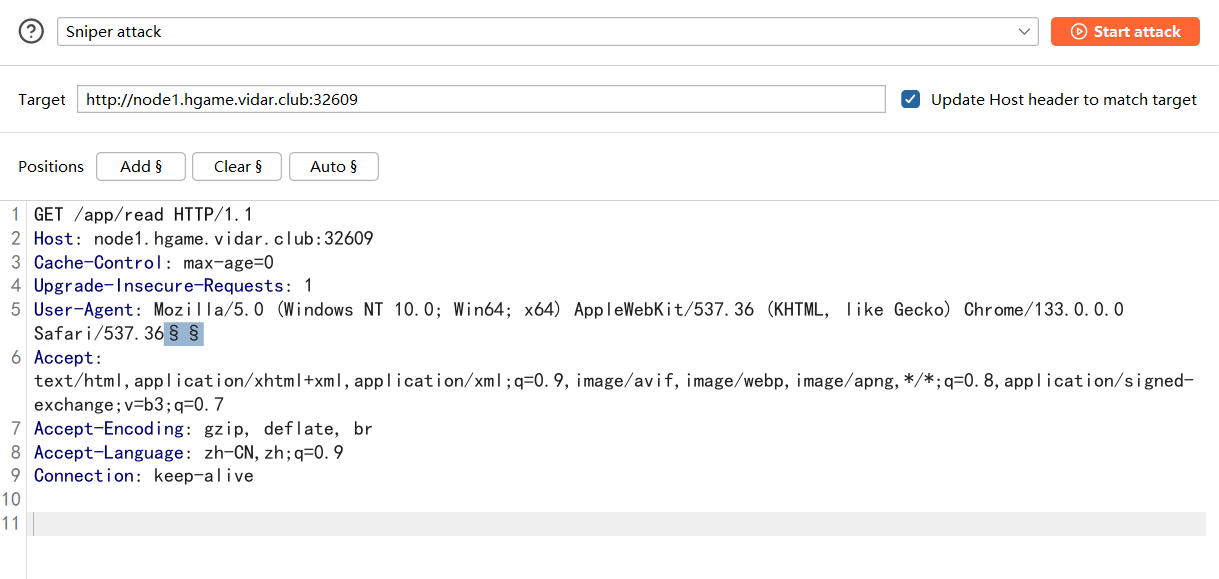This screenshot has height=579, width=1219.
Task: Click the highlighted § § payload marker
Action: (184, 334)
